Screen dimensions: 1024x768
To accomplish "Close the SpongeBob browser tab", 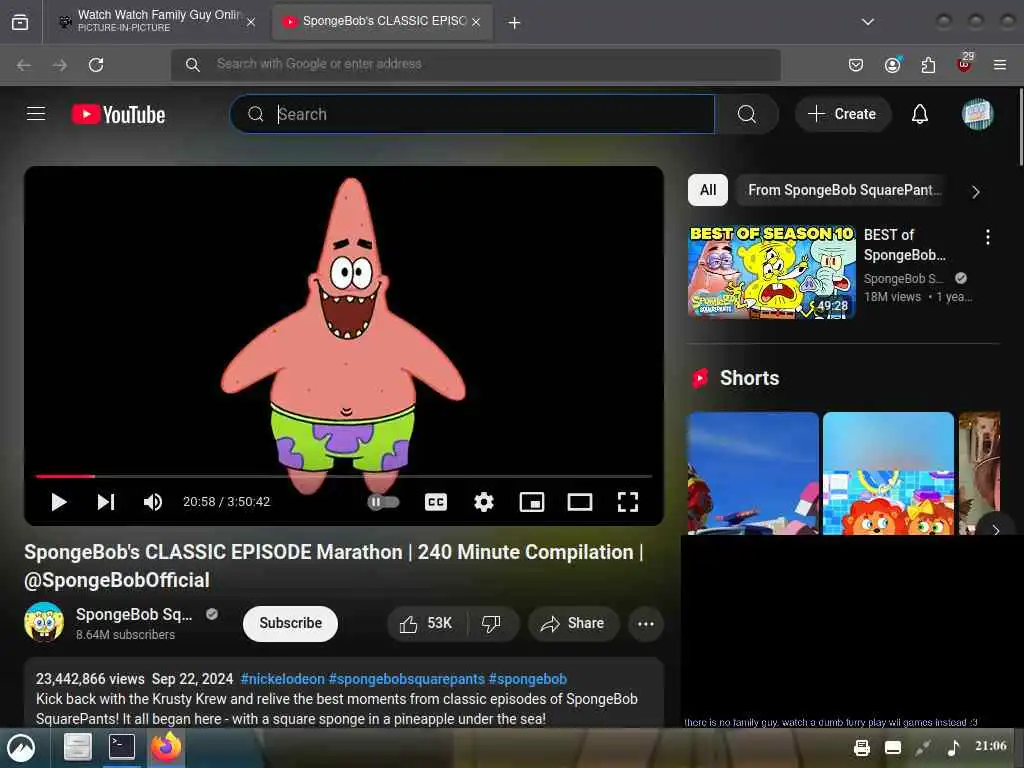I will [x=476, y=22].
